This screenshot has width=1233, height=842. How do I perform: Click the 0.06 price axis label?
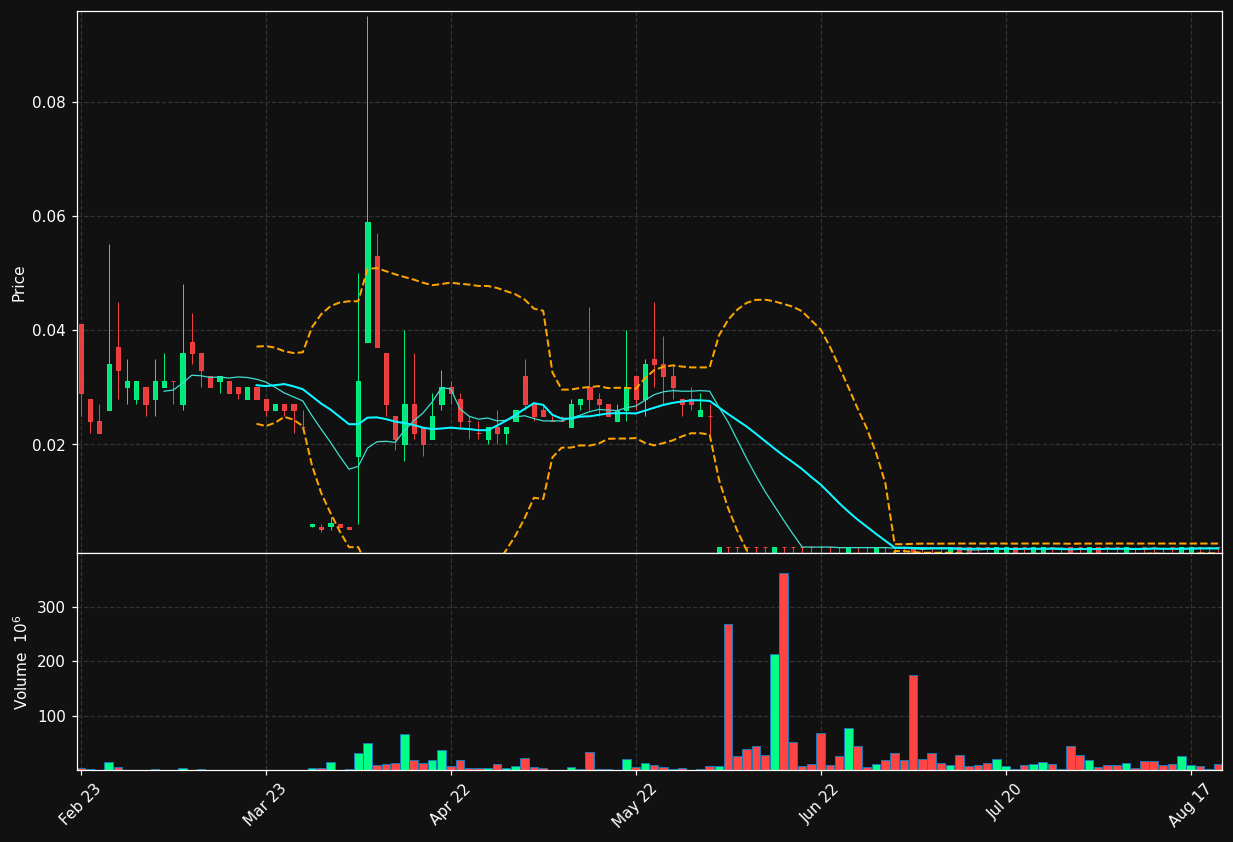tap(49, 217)
